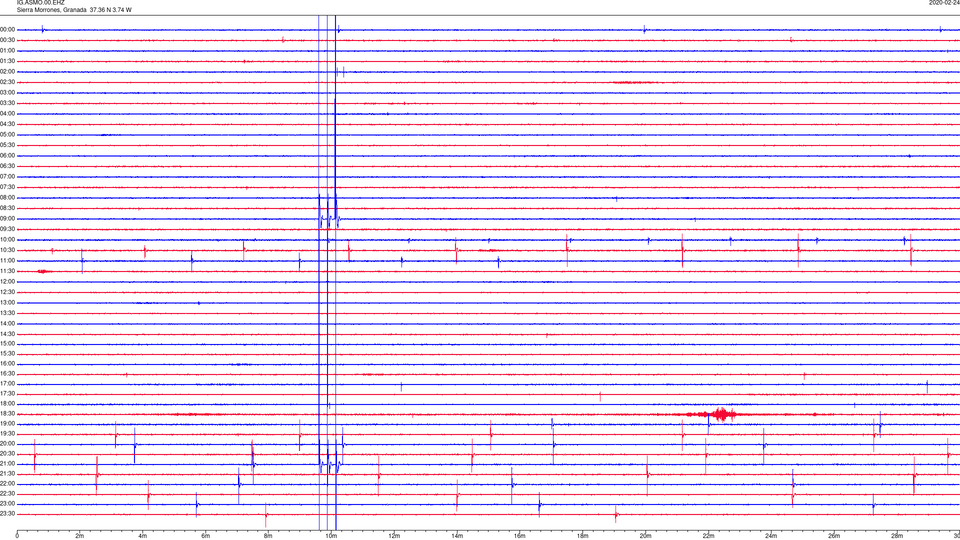Click the 00:30 trace time label
The height and width of the screenshot is (540, 960).
[x=8, y=40]
